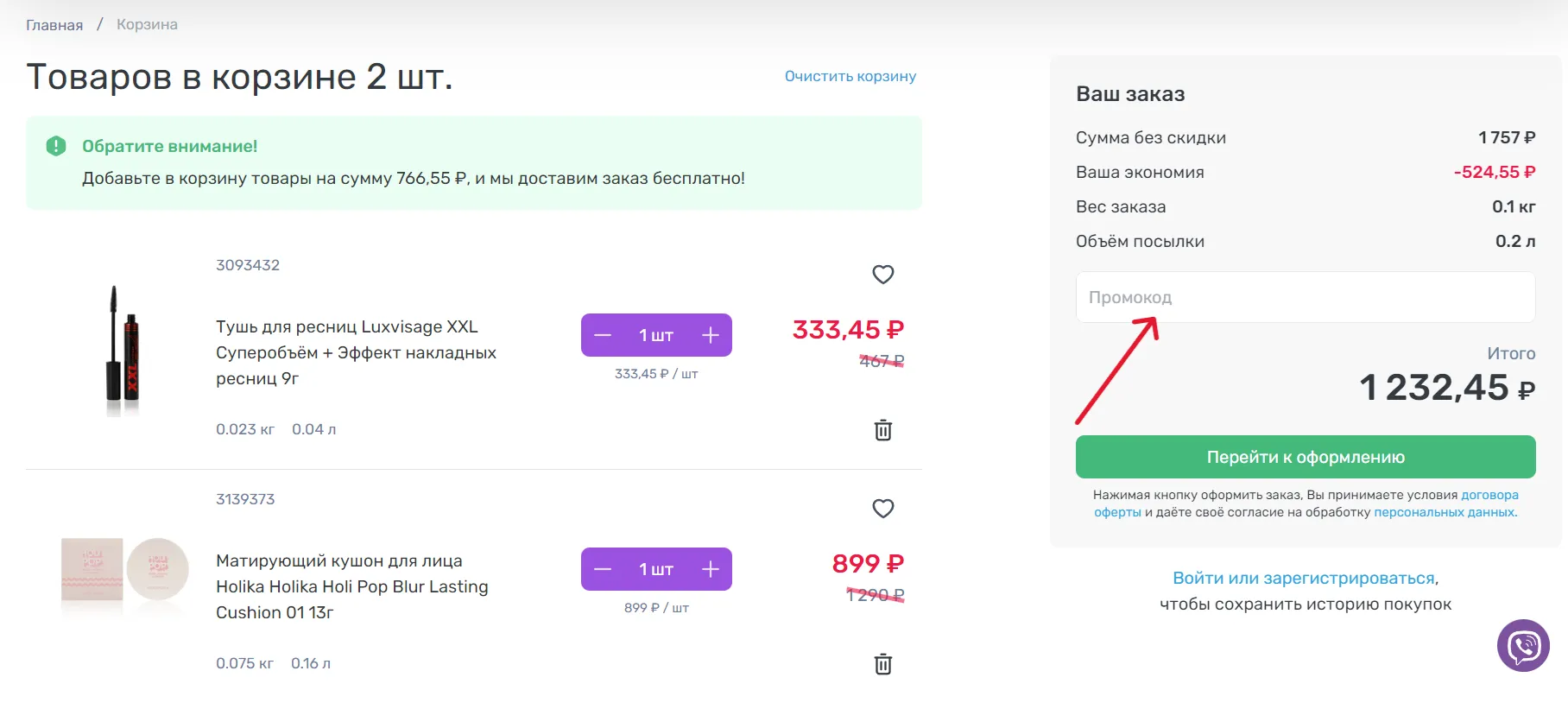Remove Holika Holika cushion with trash icon
Screen dimensions: 1568x709
pyautogui.click(x=882, y=664)
